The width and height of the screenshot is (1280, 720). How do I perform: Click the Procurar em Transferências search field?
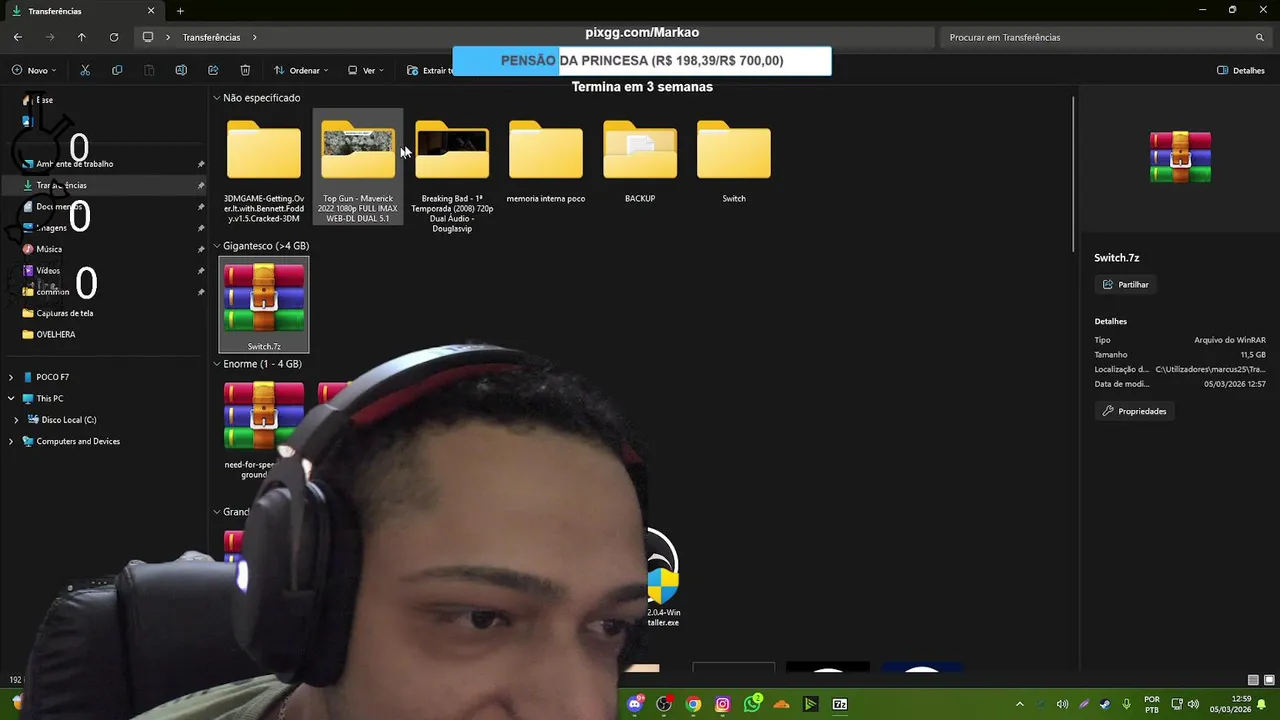1105,37
